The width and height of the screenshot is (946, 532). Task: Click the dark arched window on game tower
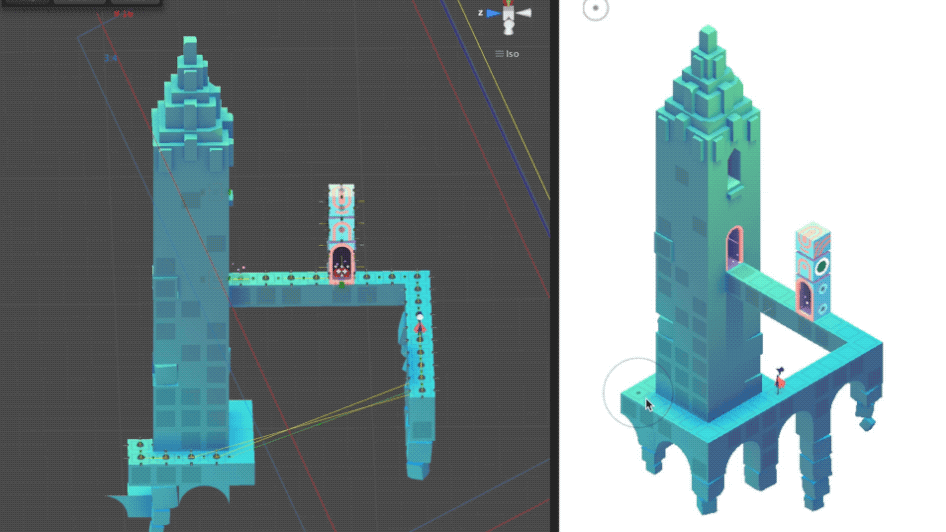point(735,170)
